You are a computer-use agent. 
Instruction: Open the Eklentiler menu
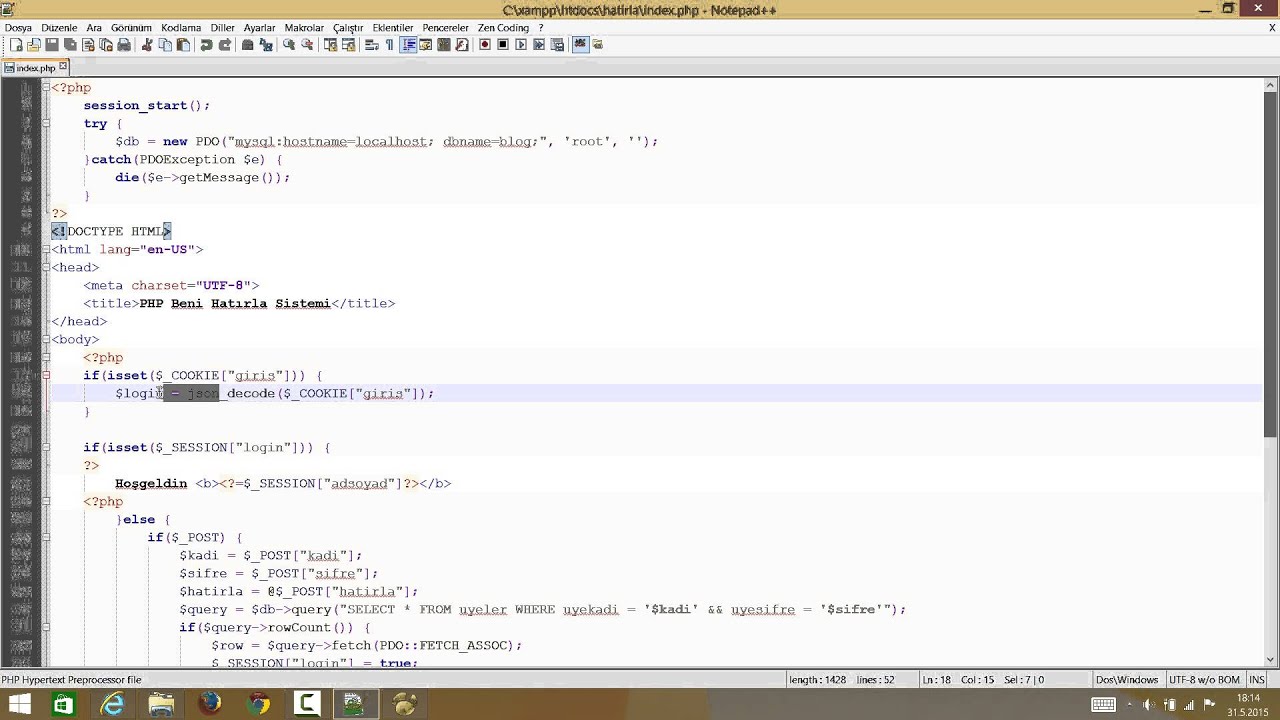tap(393, 28)
